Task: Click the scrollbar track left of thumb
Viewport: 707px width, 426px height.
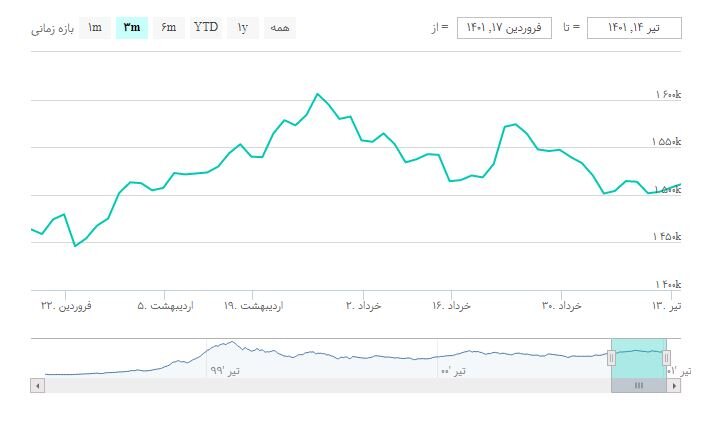Action: point(320,385)
